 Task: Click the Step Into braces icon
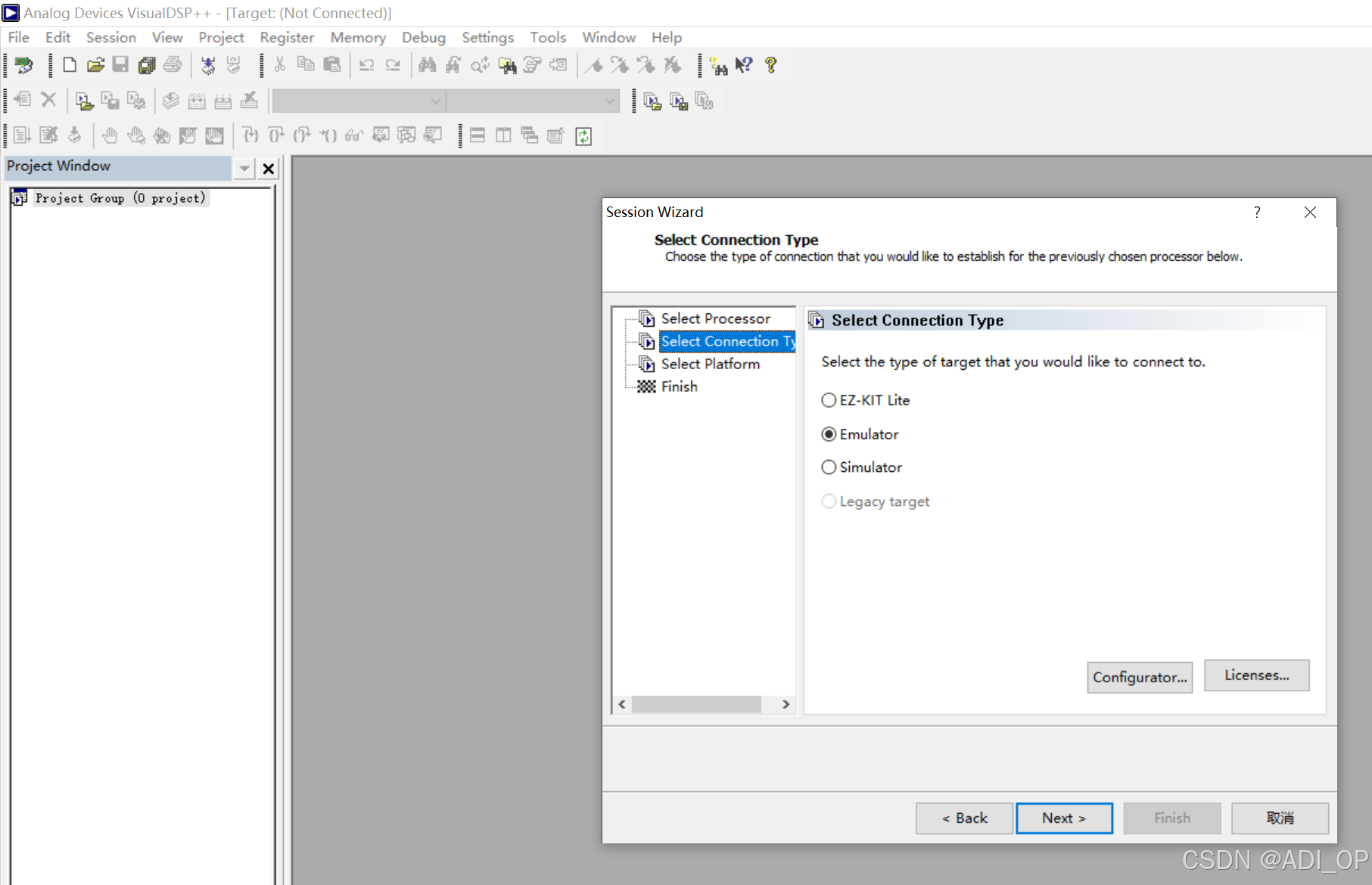pyautogui.click(x=250, y=135)
